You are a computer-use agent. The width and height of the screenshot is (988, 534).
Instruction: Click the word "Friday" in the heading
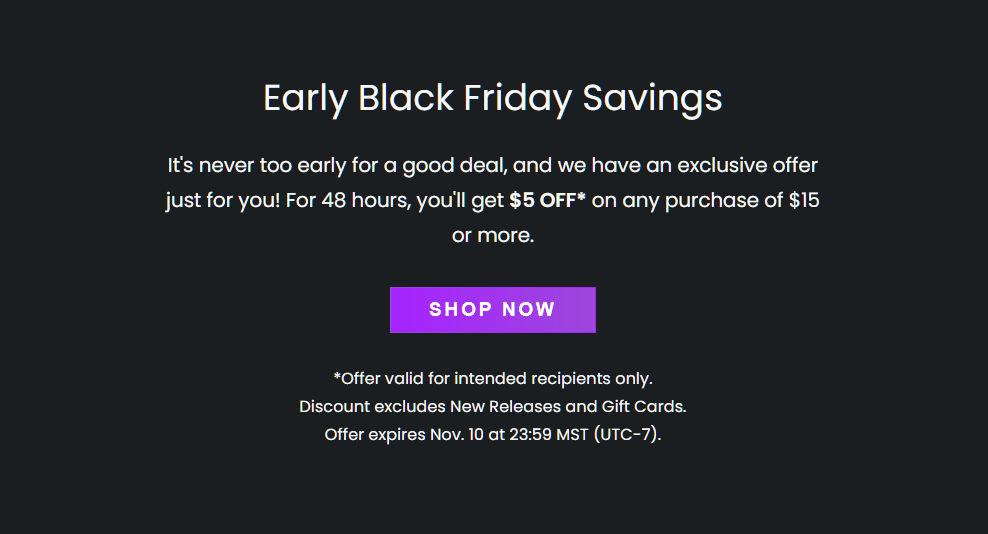tap(517, 98)
